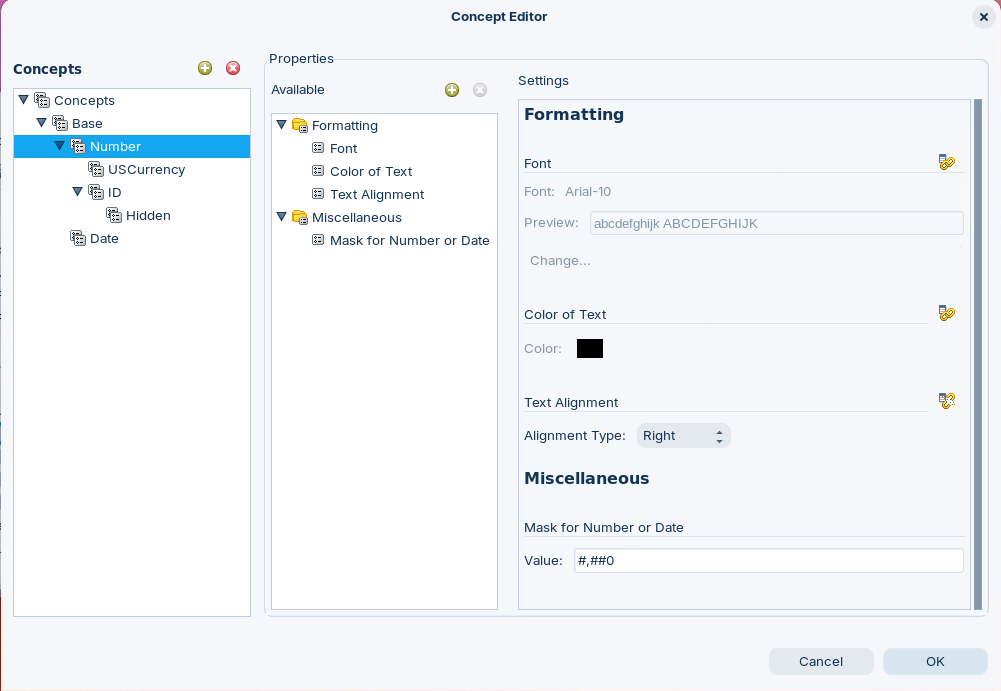Image resolution: width=1001 pixels, height=691 pixels.
Task: Click the black text color swatch
Action: point(590,349)
